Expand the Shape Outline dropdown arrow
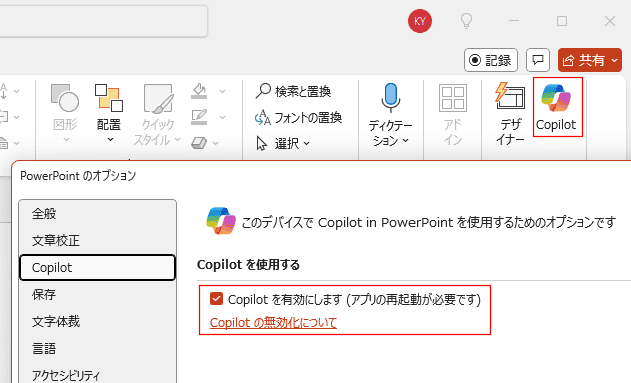 222,117
